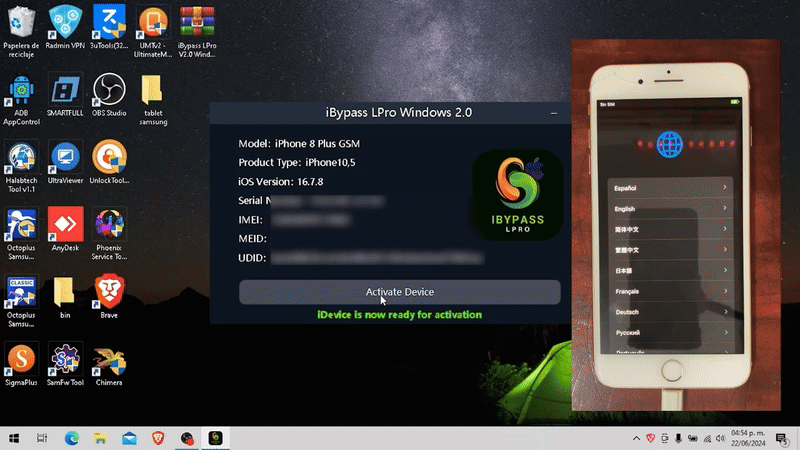Open SigmaPlus desktop shortcut
Viewport: 800px width, 450px height.
[21, 365]
